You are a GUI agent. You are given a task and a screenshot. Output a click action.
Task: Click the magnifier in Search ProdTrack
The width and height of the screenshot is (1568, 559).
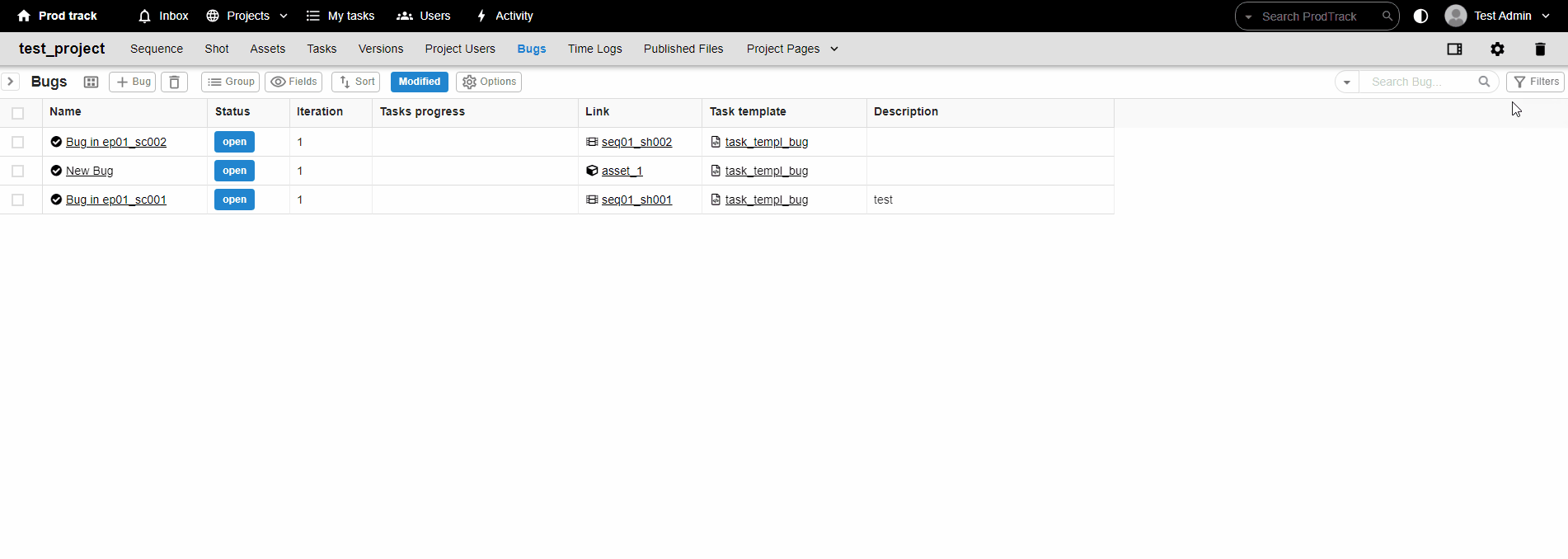(1387, 16)
